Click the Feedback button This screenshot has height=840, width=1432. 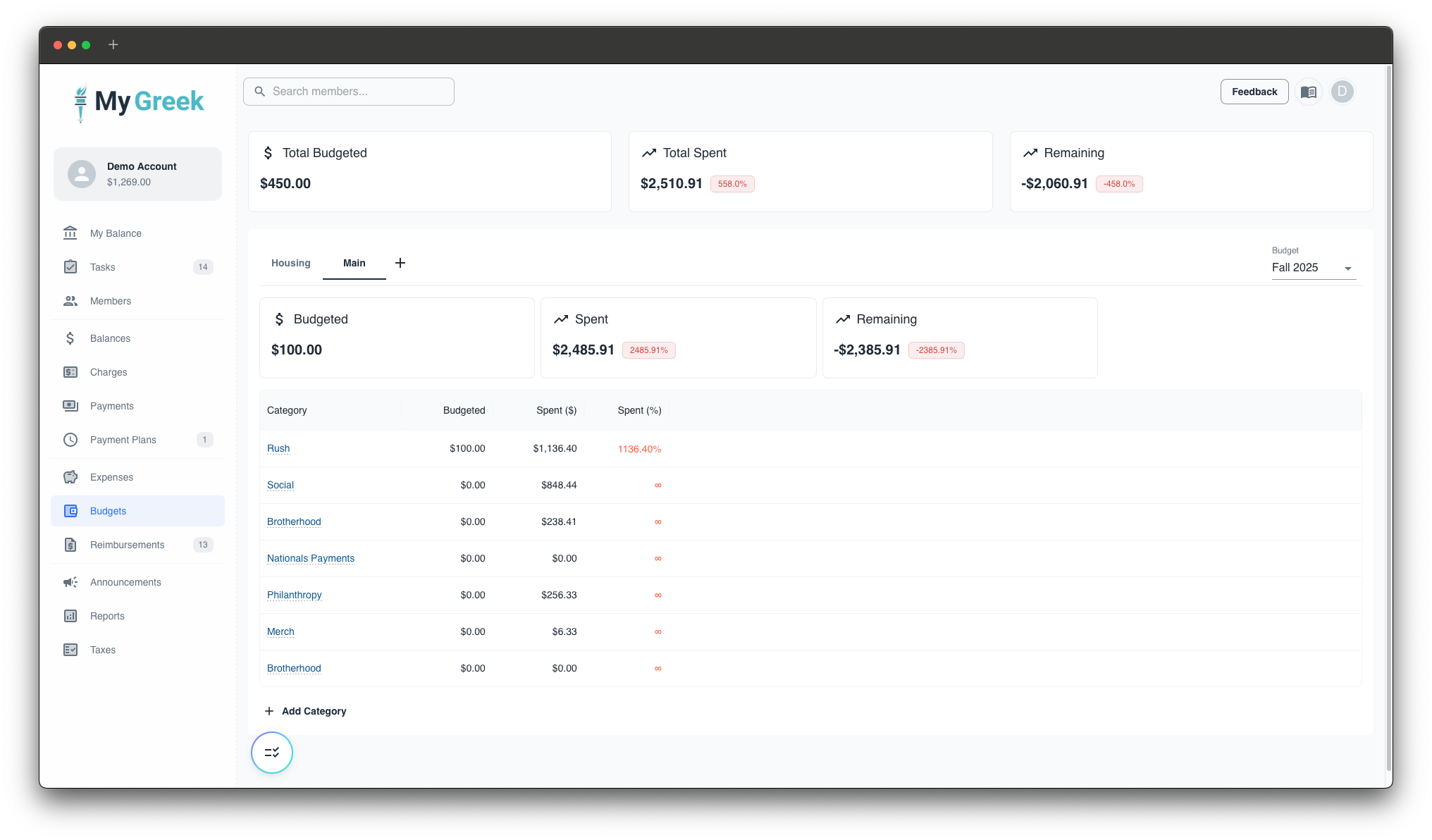1254,92
